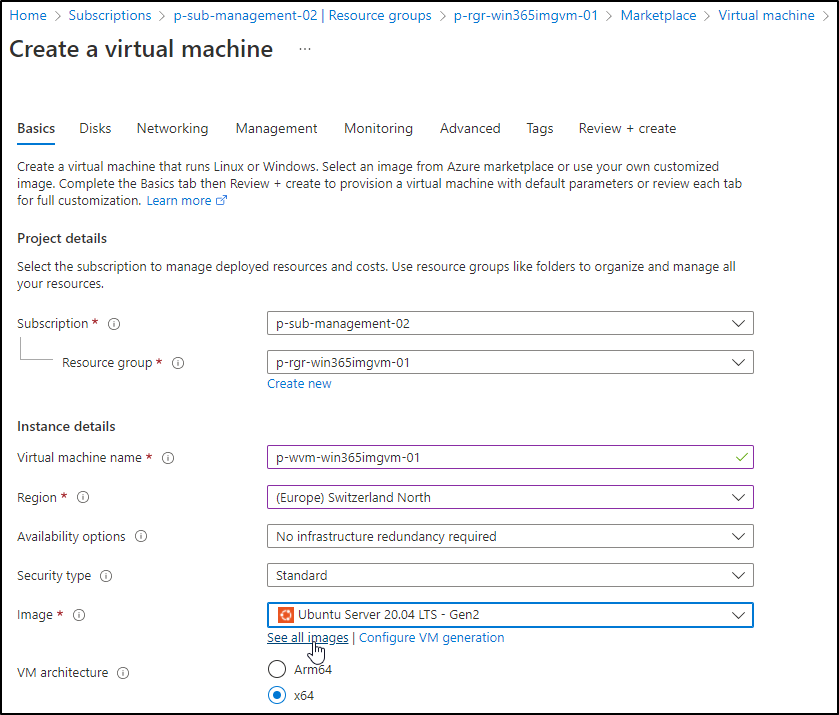This screenshot has height=715, width=839.
Task: Select the Arm64 architecture radio button
Action: (277, 669)
